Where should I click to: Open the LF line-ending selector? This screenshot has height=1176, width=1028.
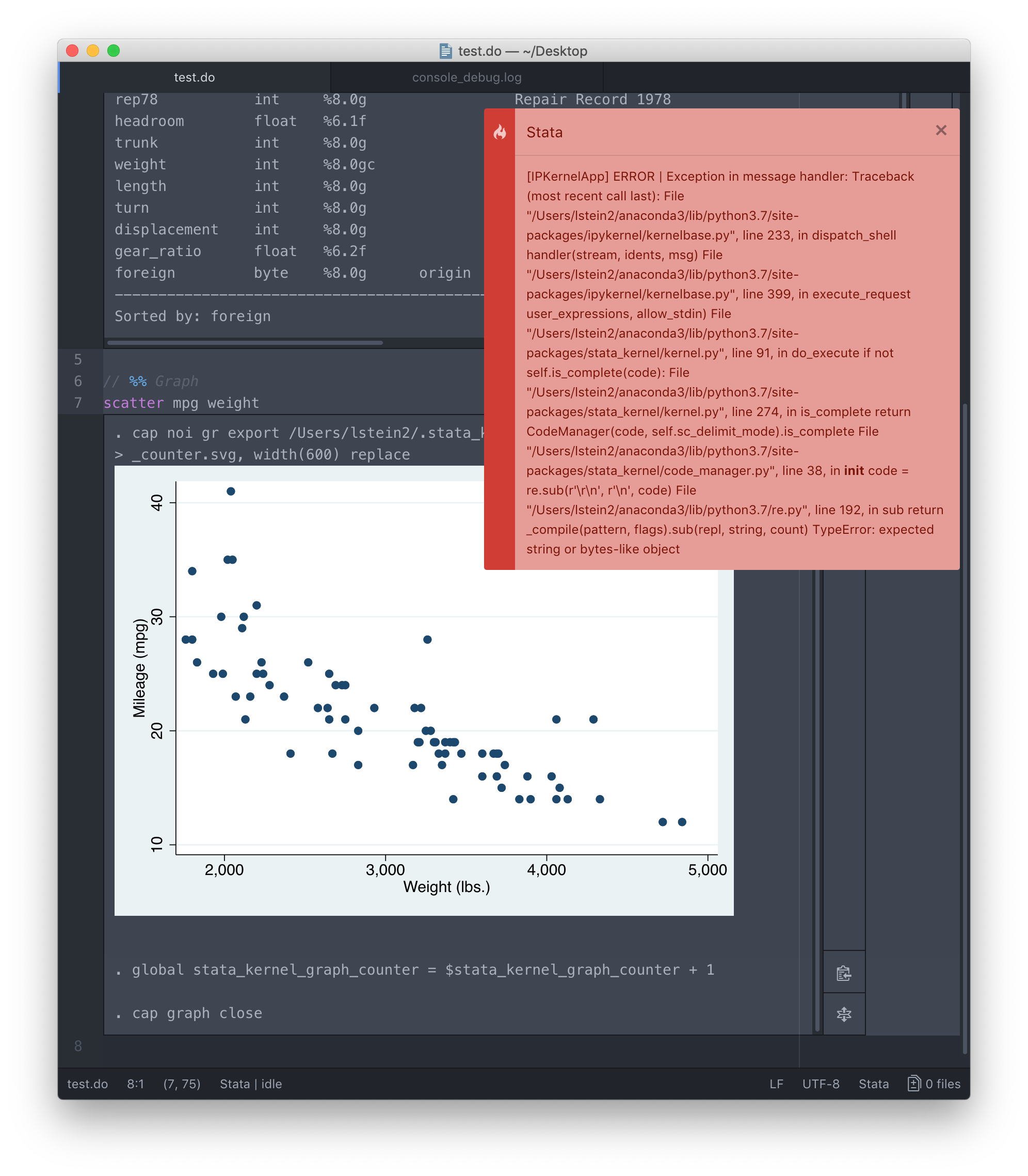(776, 1084)
